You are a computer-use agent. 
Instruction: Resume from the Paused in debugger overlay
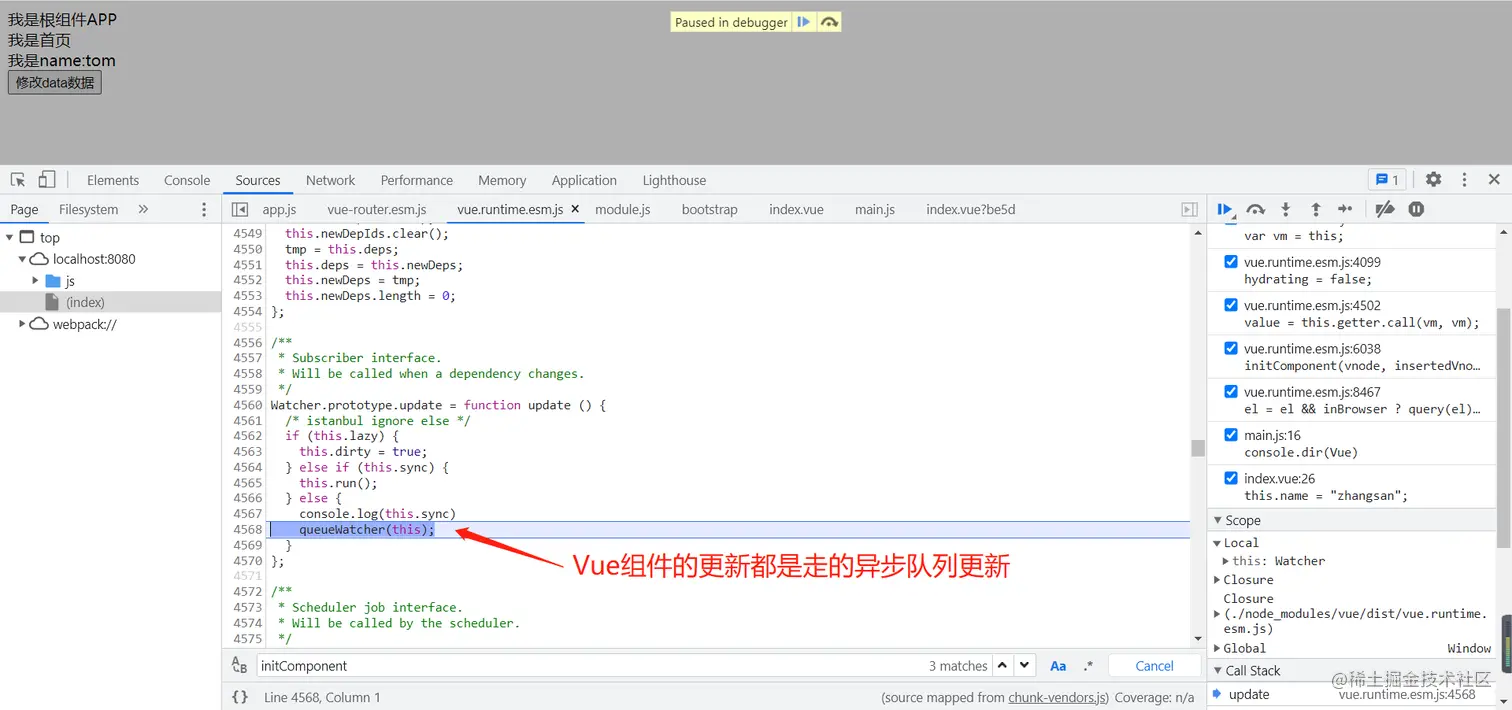(x=803, y=22)
